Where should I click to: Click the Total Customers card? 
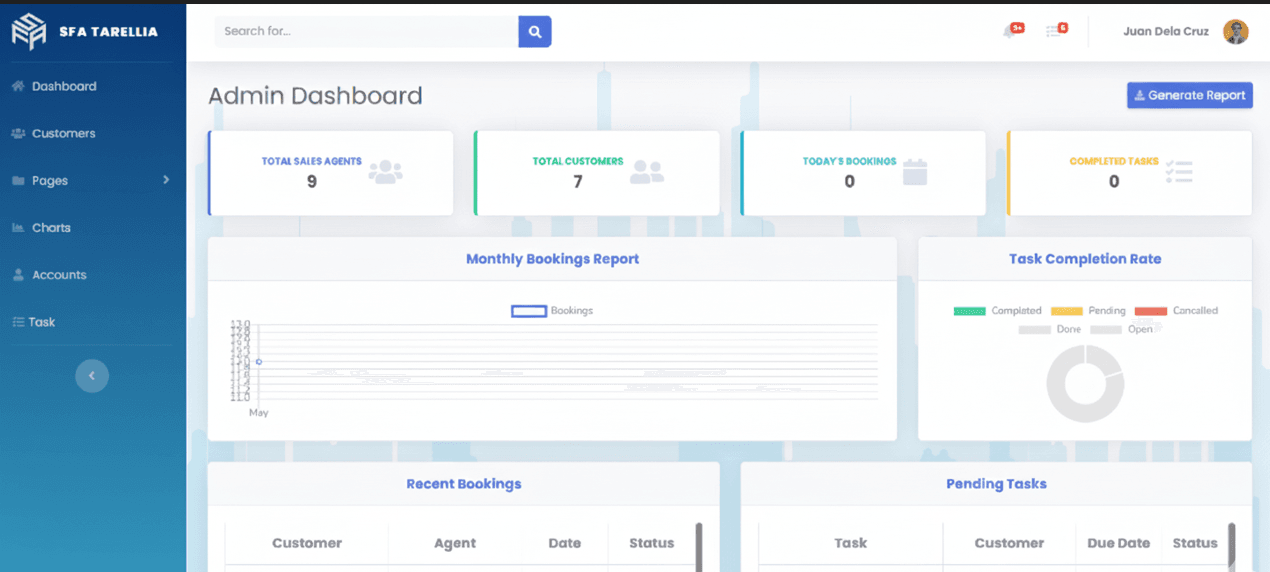click(597, 173)
